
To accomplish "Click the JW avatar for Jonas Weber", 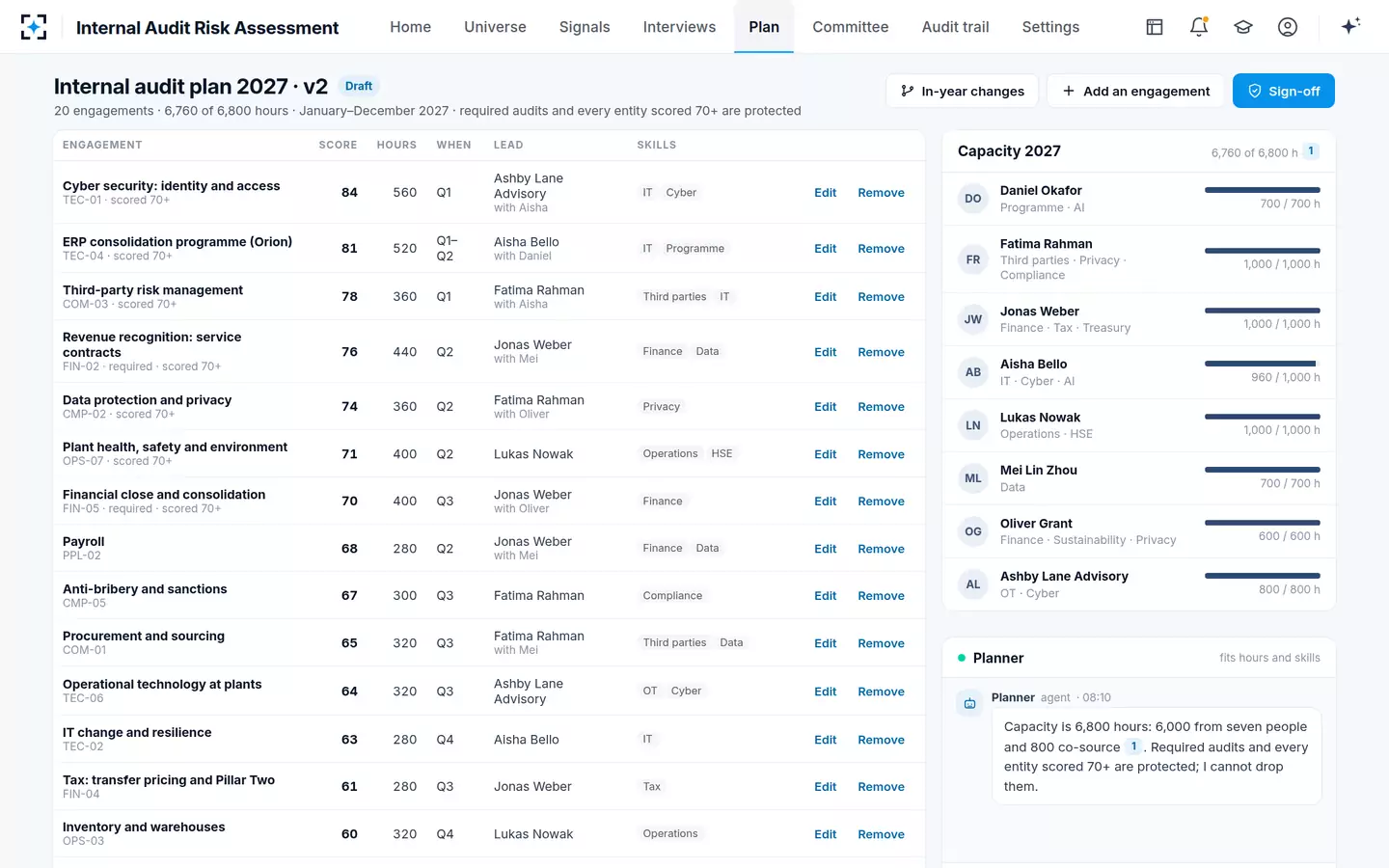I will [x=973, y=319].
